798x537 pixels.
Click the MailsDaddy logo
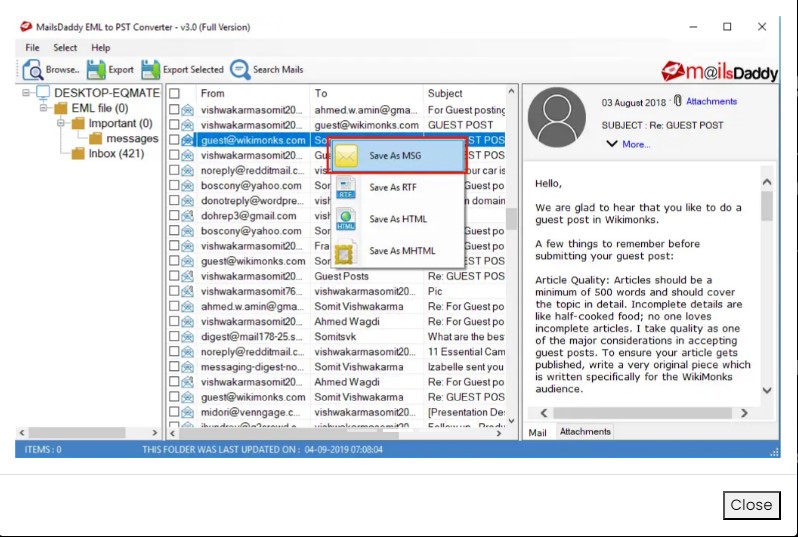[x=720, y=72]
